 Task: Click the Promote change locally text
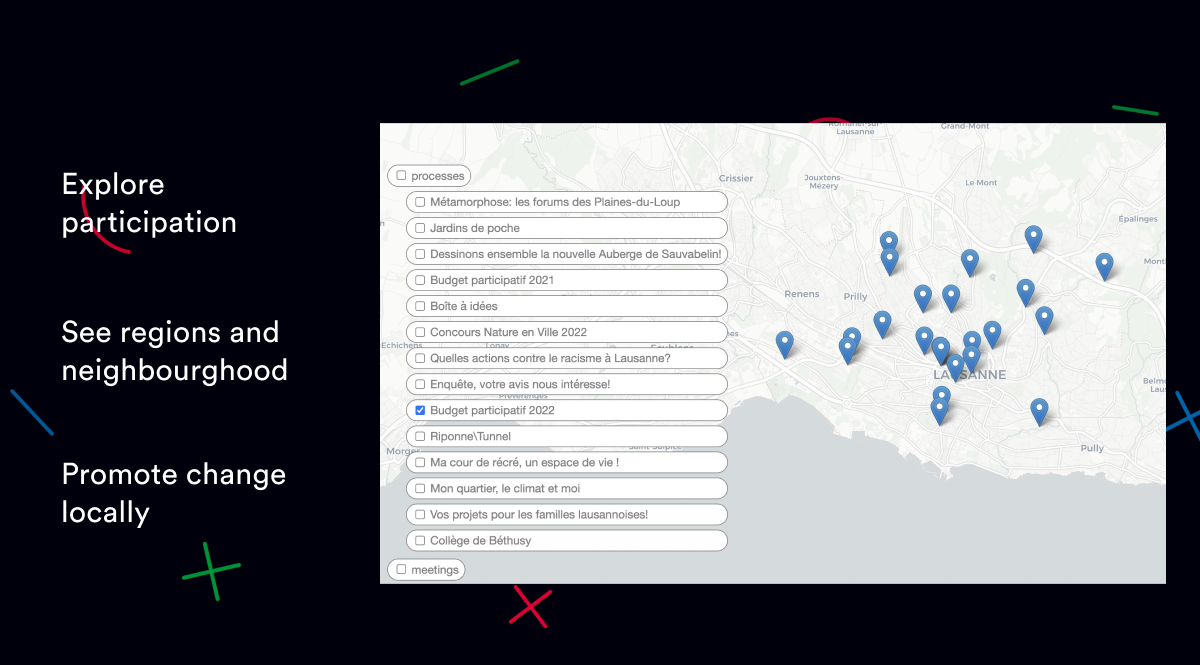(x=173, y=493)
